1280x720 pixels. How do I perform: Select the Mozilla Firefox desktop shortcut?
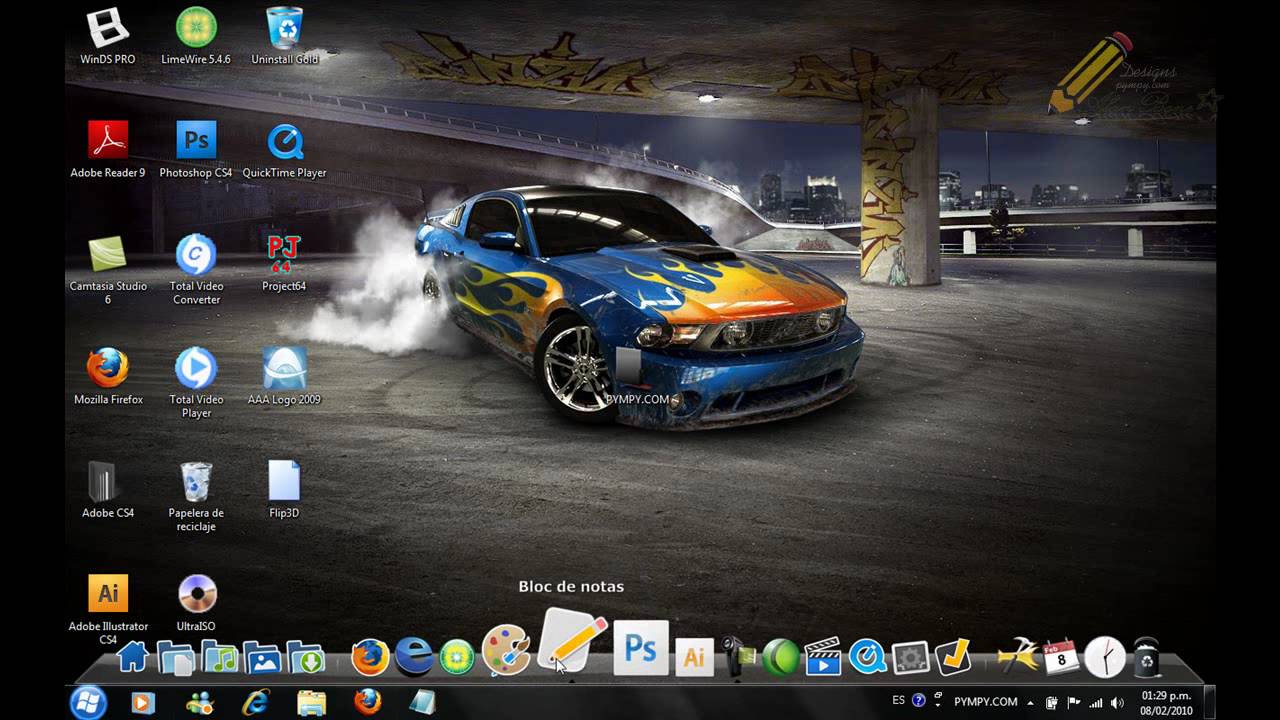[108, 376]
